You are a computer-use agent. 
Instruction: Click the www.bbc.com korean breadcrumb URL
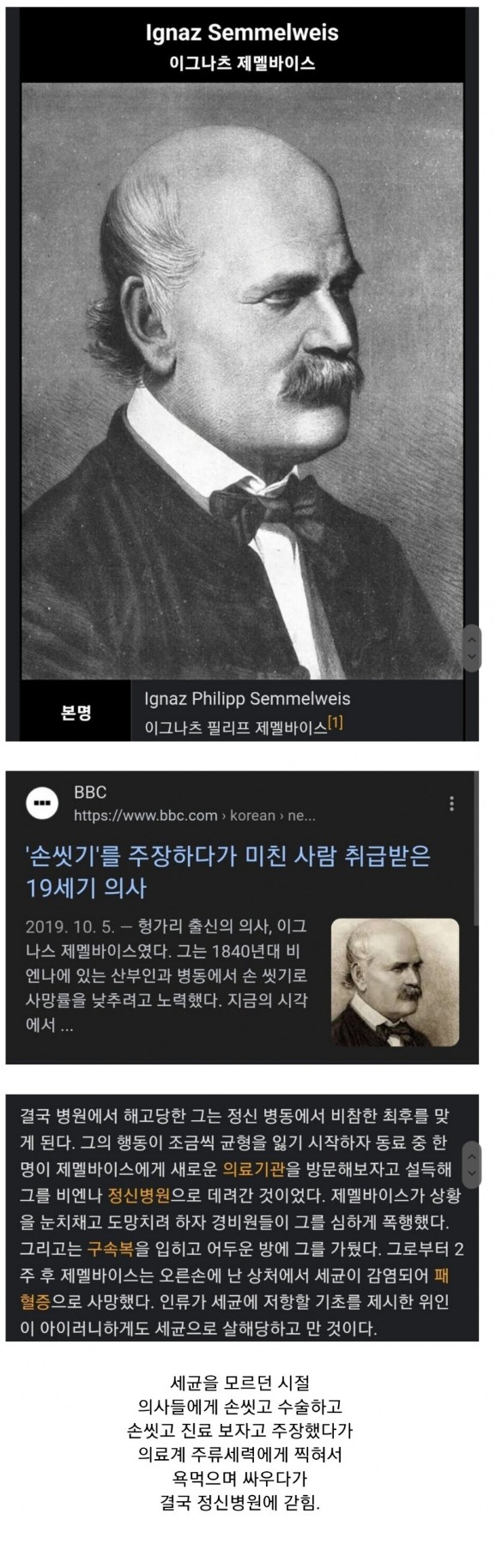[x=195, y=815]
